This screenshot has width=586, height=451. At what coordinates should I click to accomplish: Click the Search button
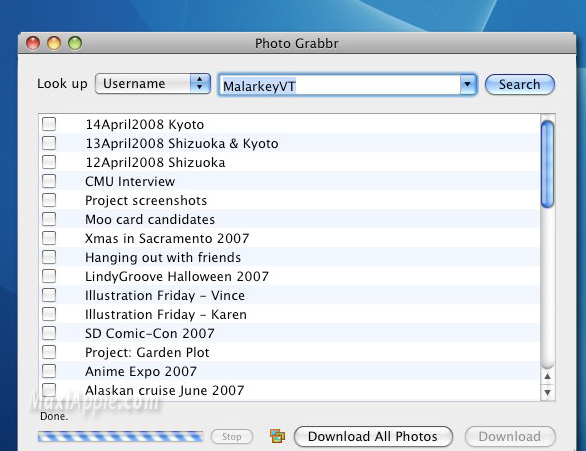(519, 84)
